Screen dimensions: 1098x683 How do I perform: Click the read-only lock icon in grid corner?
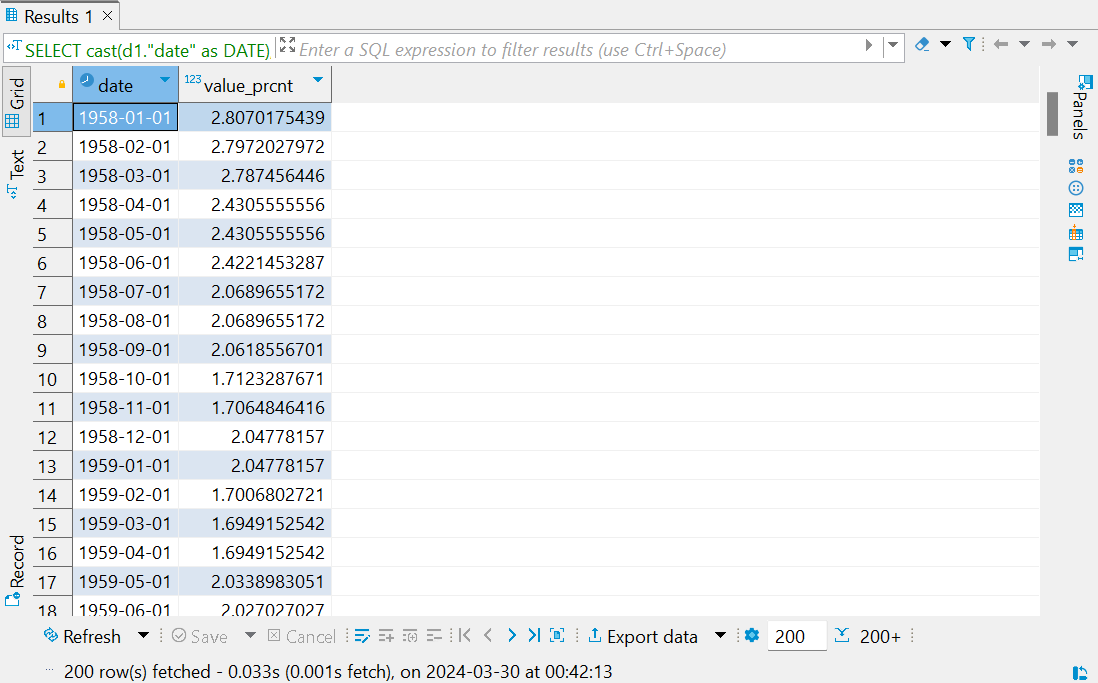[x=62, y=84]
